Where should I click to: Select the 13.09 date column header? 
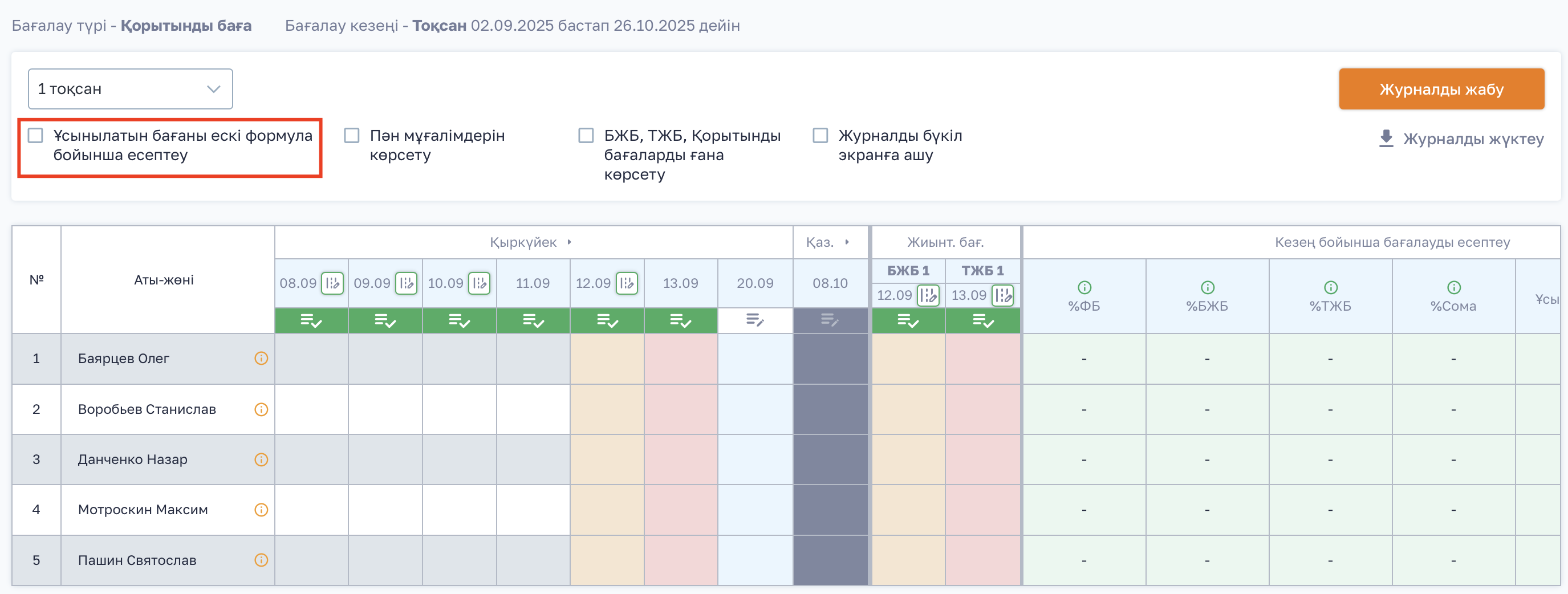[681, 283]
